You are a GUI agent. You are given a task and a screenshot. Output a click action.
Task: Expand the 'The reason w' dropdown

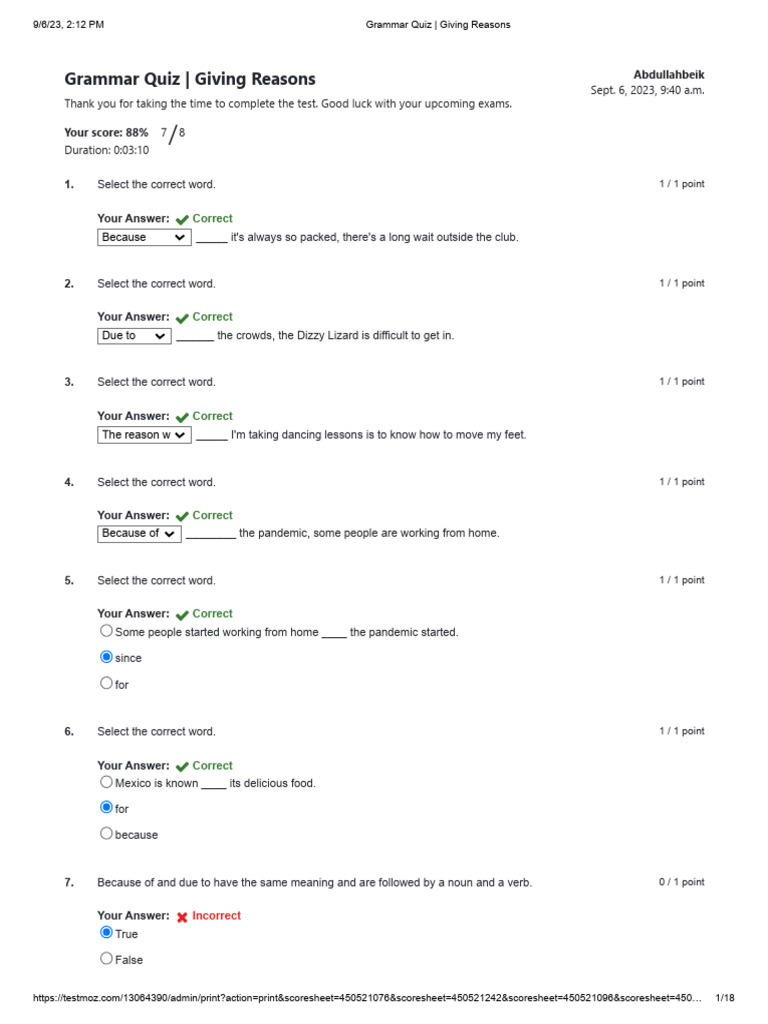pyautogui.click(x=144, y=435)
